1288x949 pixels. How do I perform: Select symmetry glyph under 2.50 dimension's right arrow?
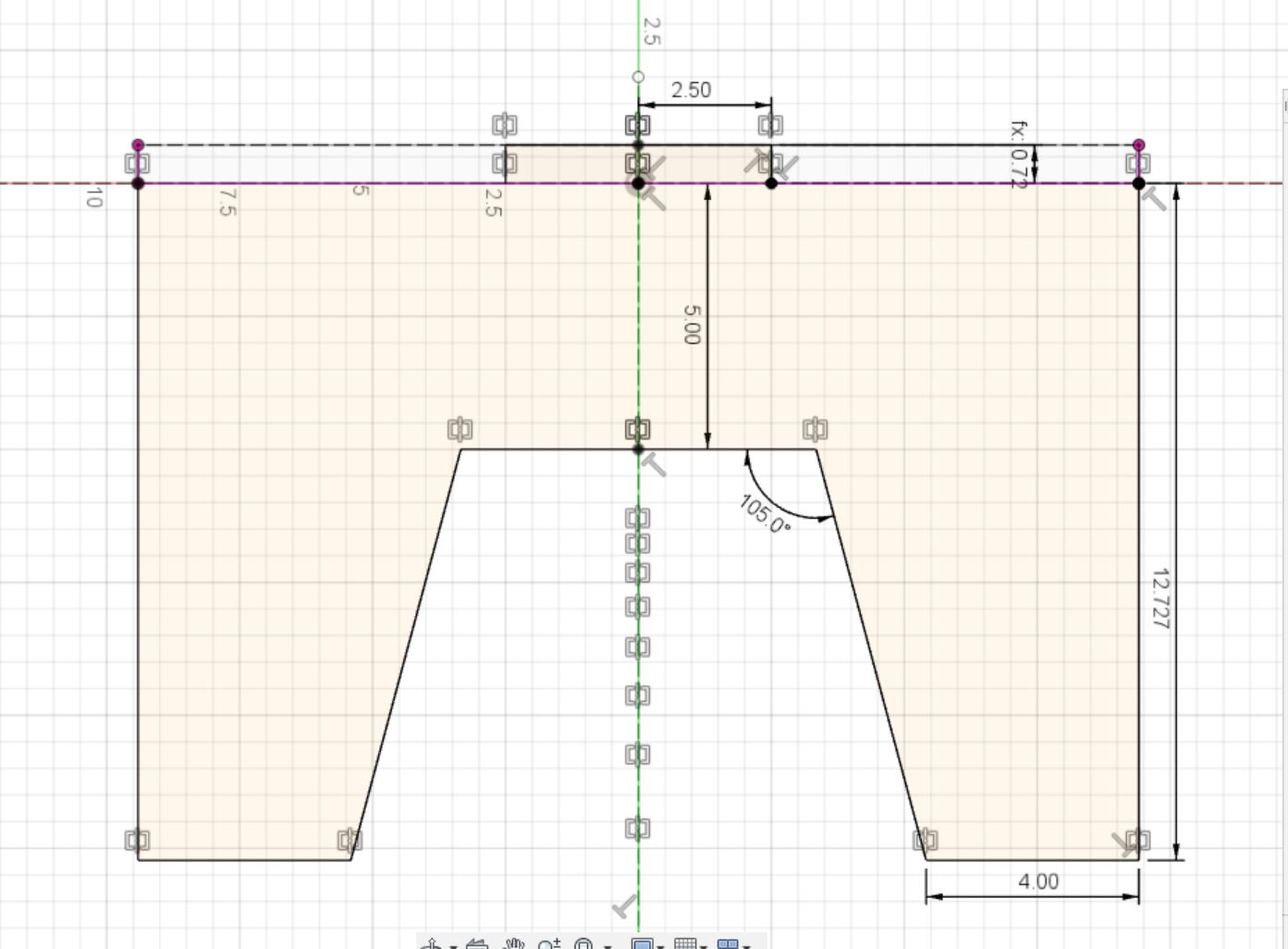click(770, 125)
